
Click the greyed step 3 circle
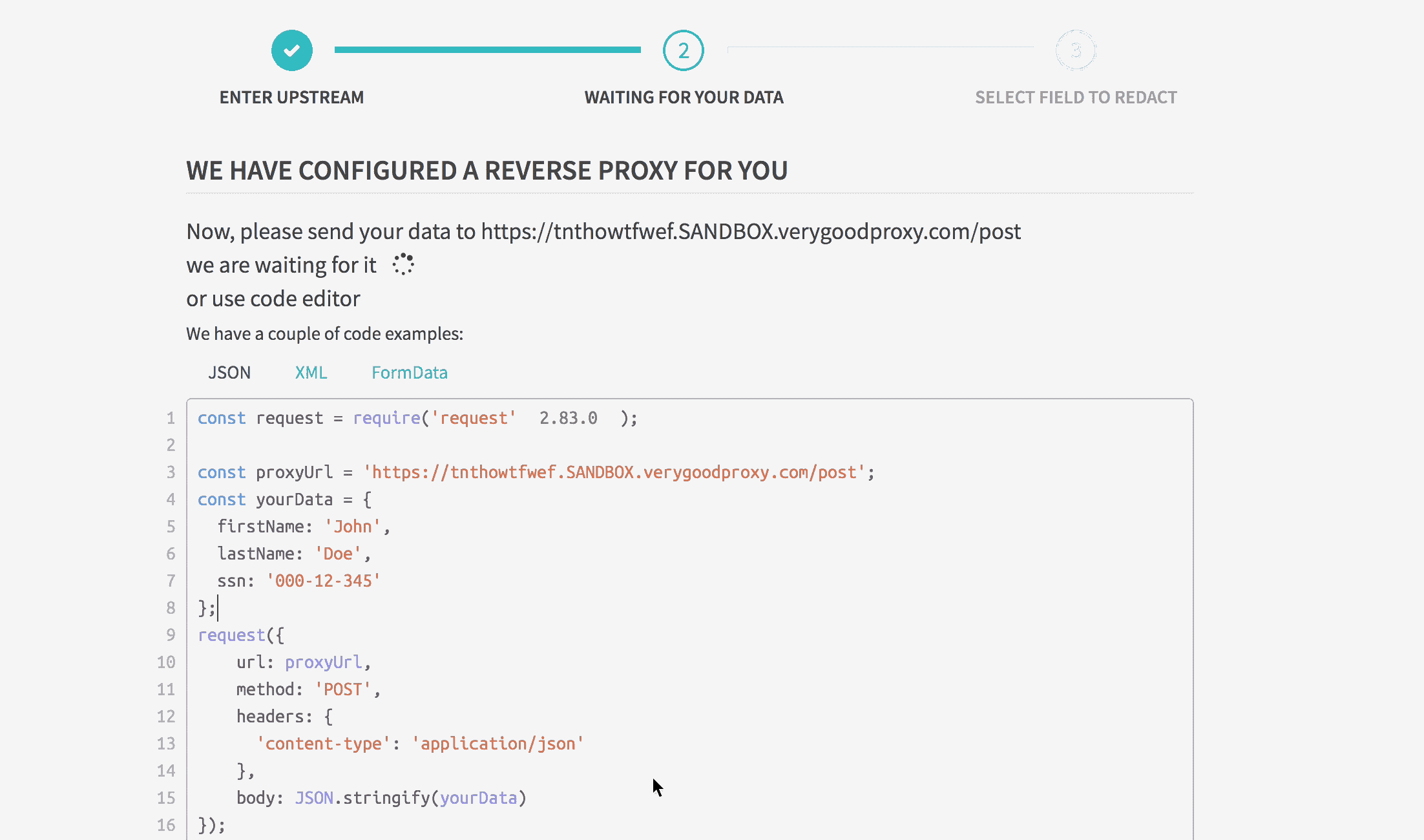1076,50
